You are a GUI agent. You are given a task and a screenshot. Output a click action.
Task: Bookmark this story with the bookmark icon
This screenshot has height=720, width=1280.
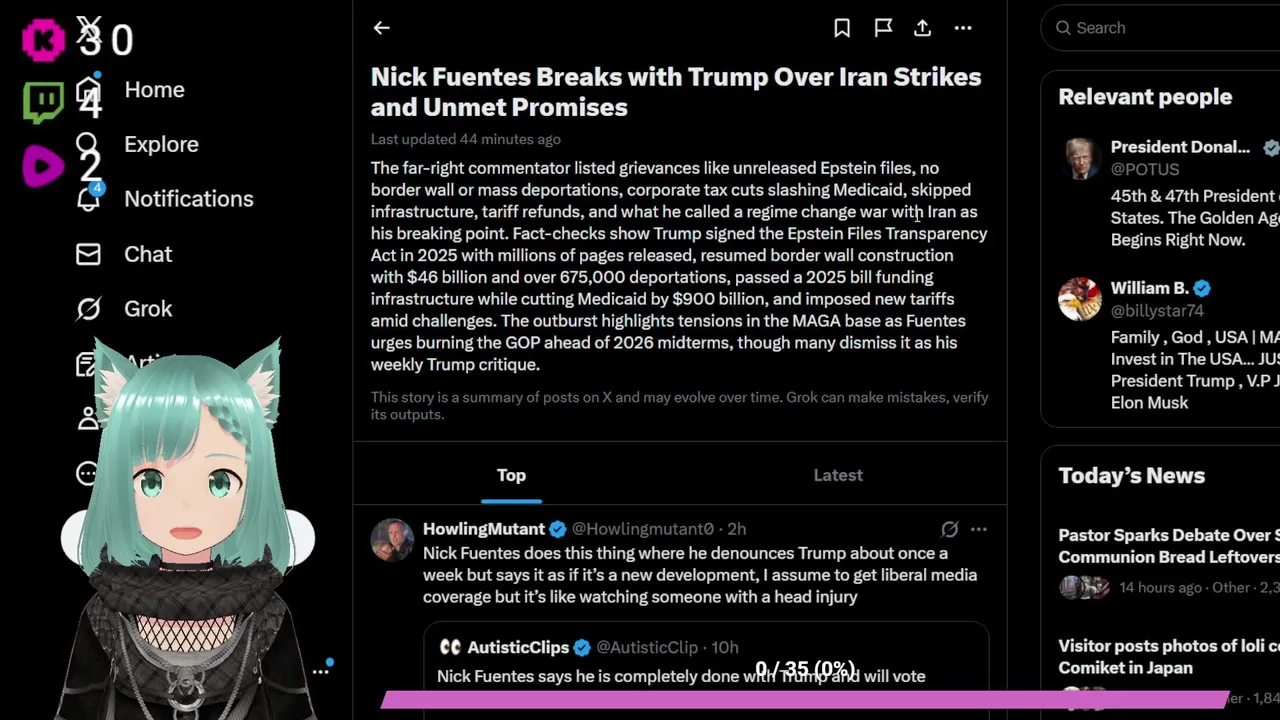(x=842, y=28)
